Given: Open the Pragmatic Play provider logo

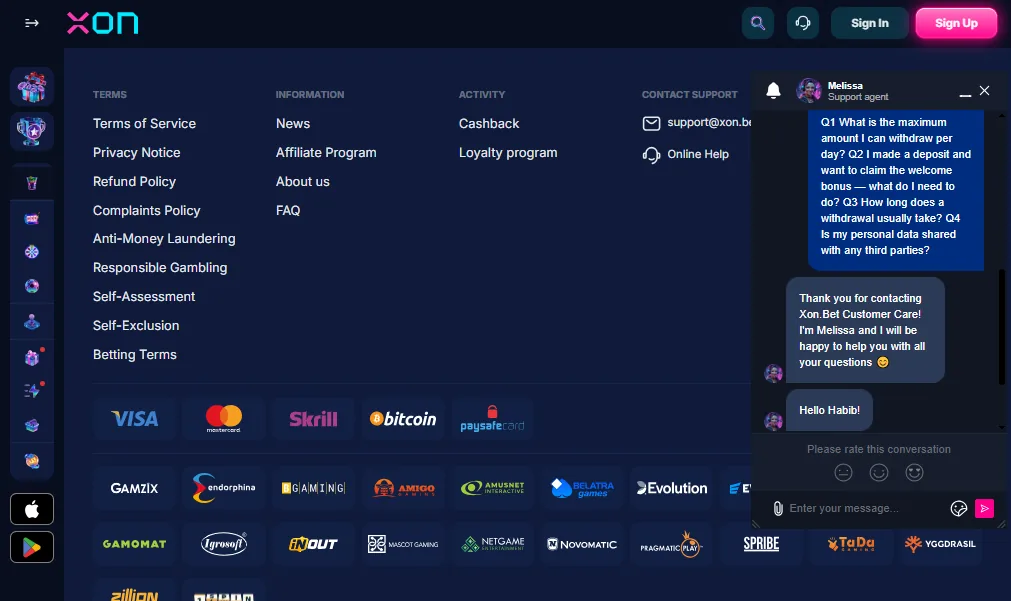Looking at the screenshot, I should [672, 544].
